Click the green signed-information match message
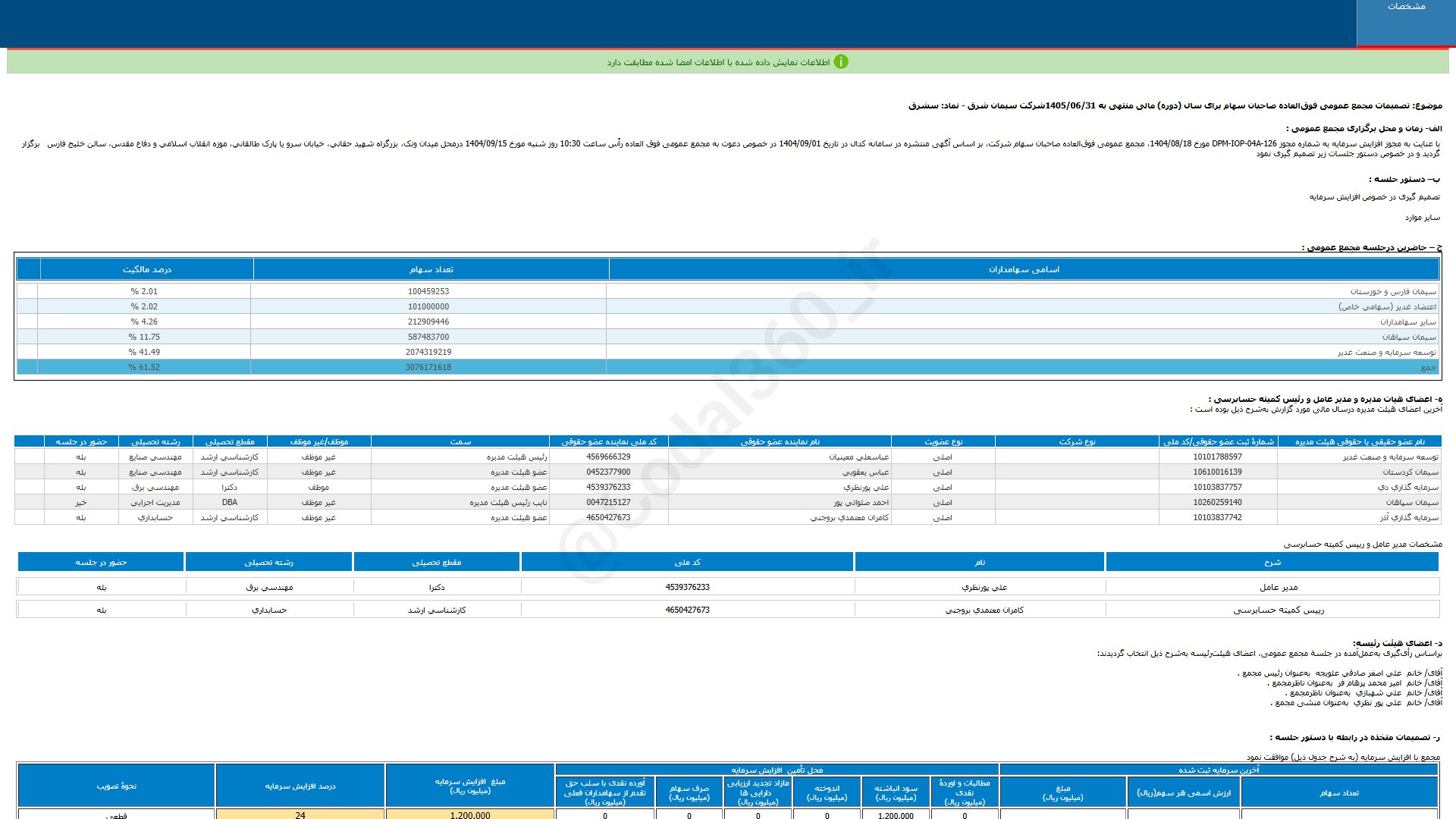The image size is (1456, 819). [x=717, y=62]
